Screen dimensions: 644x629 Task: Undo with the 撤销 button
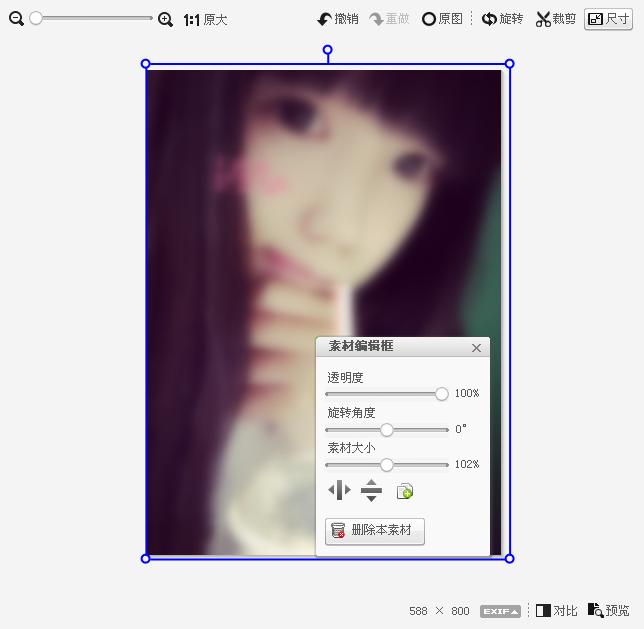point(338,19)
